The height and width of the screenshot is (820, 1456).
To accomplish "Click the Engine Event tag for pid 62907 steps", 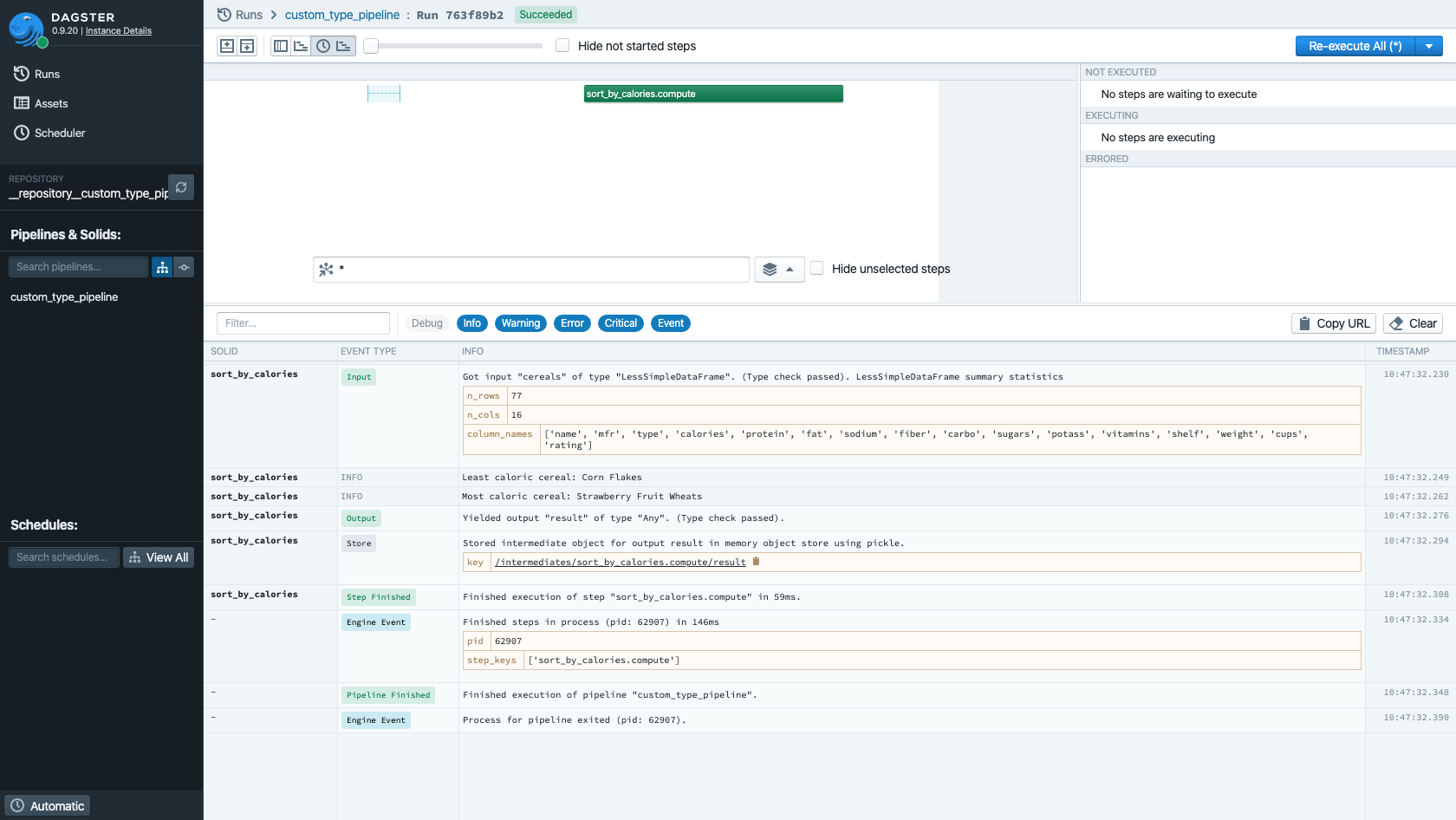I will [x=376, y=622].
